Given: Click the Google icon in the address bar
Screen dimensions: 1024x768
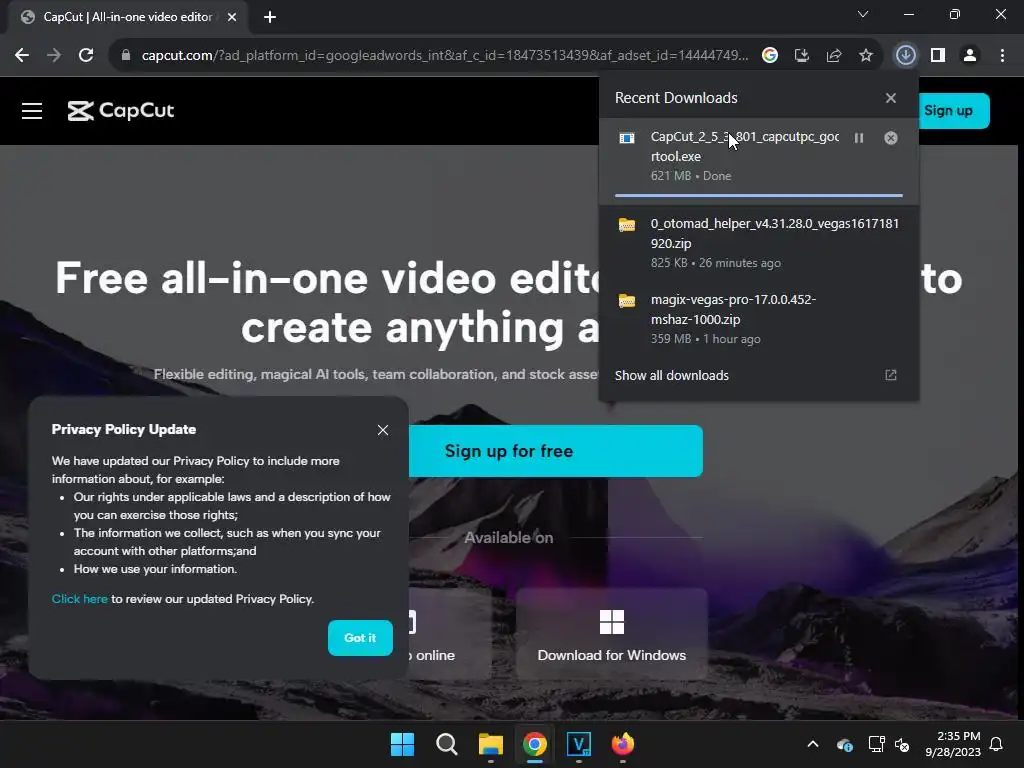Looking at the screenshot, I should (x=770, y=56).
